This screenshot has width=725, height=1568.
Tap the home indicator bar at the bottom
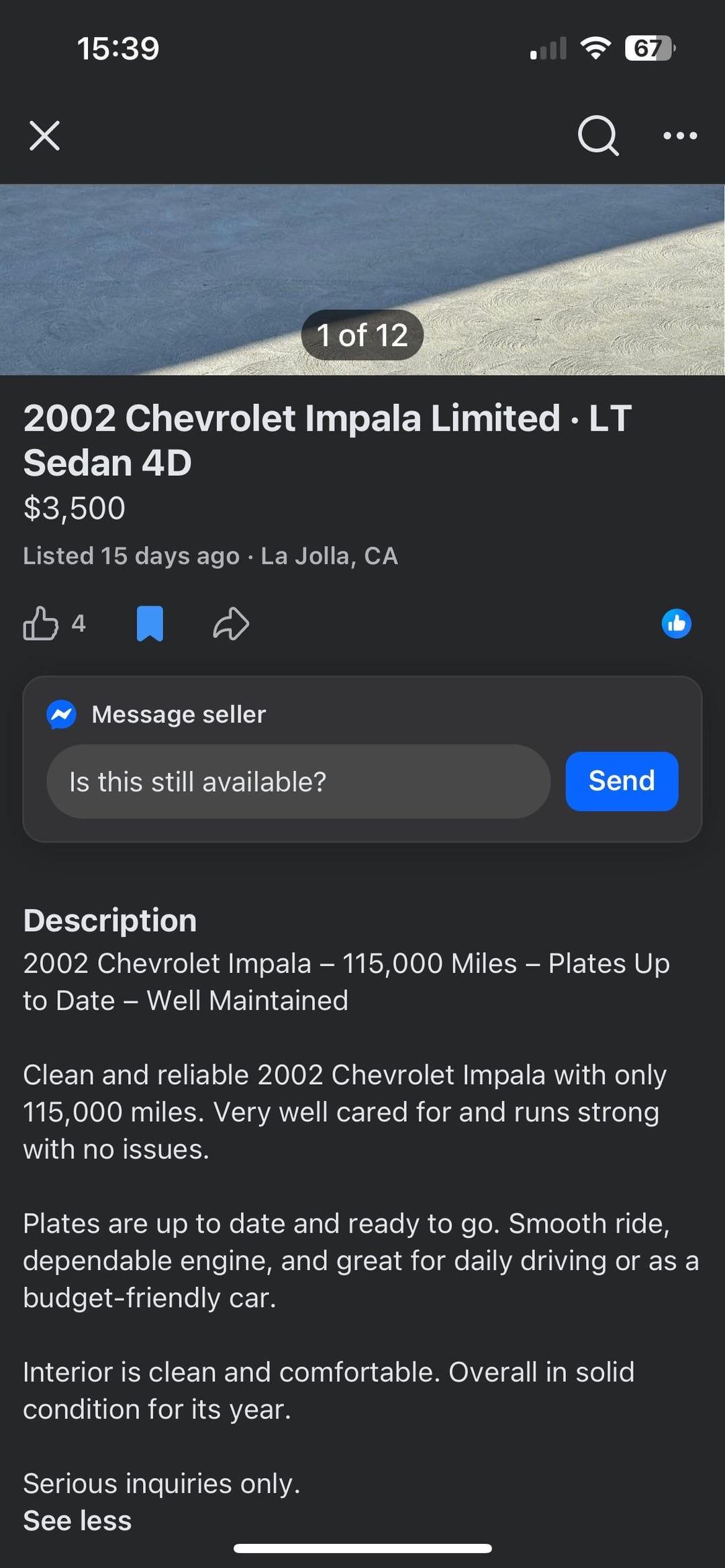pos(362,1549)
